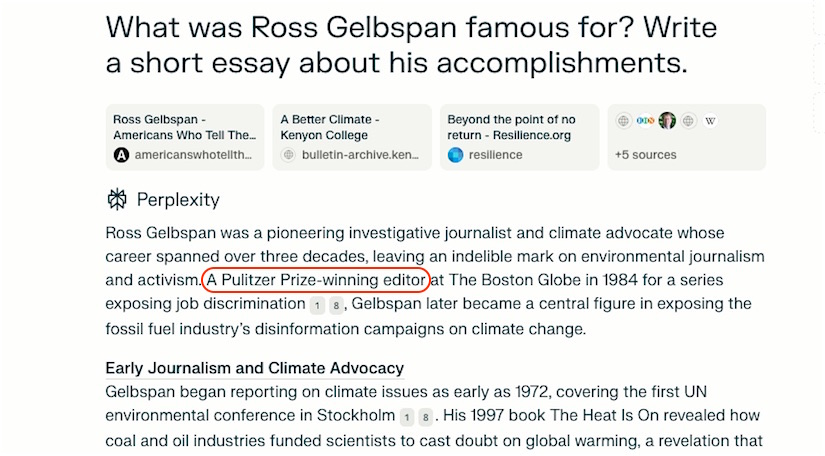Open the "Beyond the point of no return" source title

tap(511, 127)
